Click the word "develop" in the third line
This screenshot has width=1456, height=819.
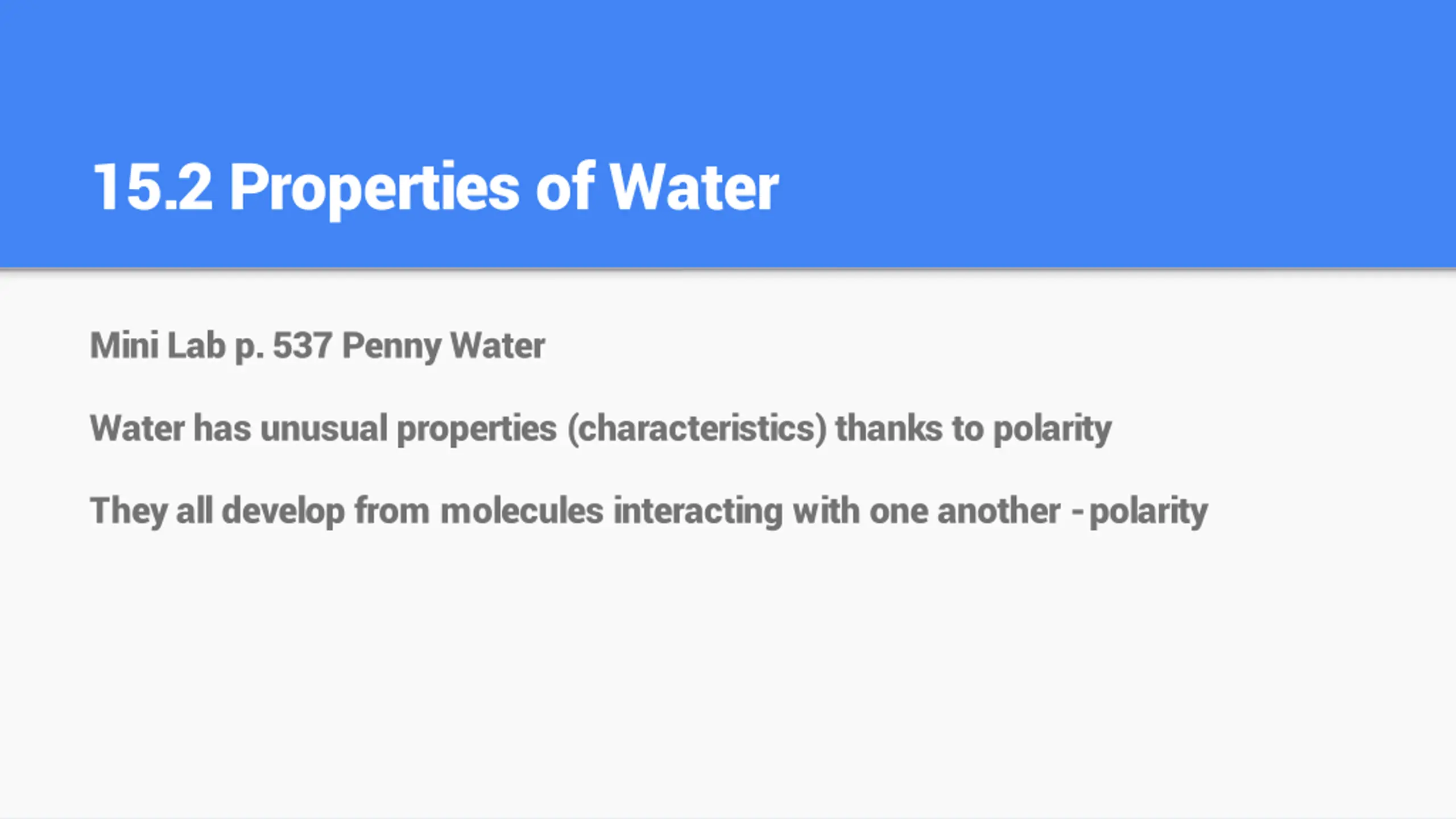click(x=283, y=511)
